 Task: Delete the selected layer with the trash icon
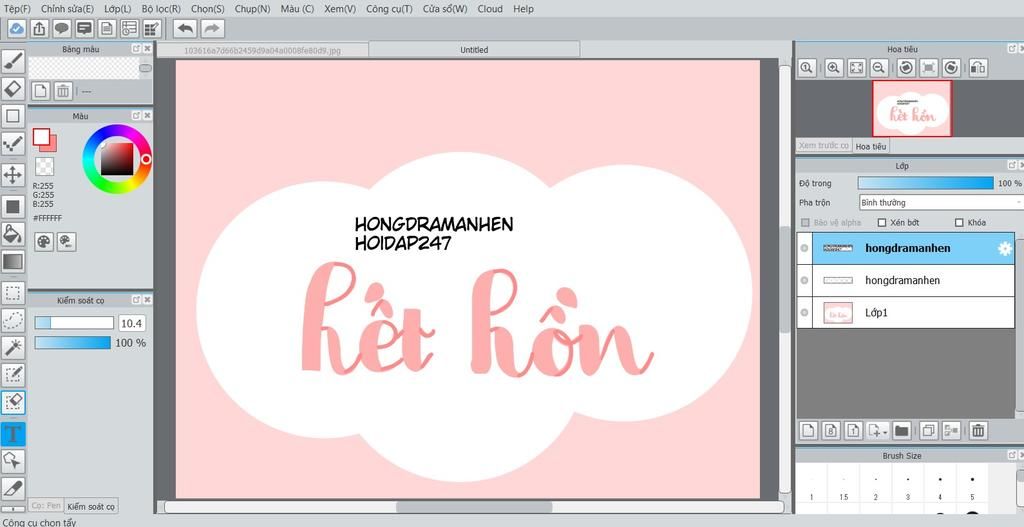[x=978, y=430]
